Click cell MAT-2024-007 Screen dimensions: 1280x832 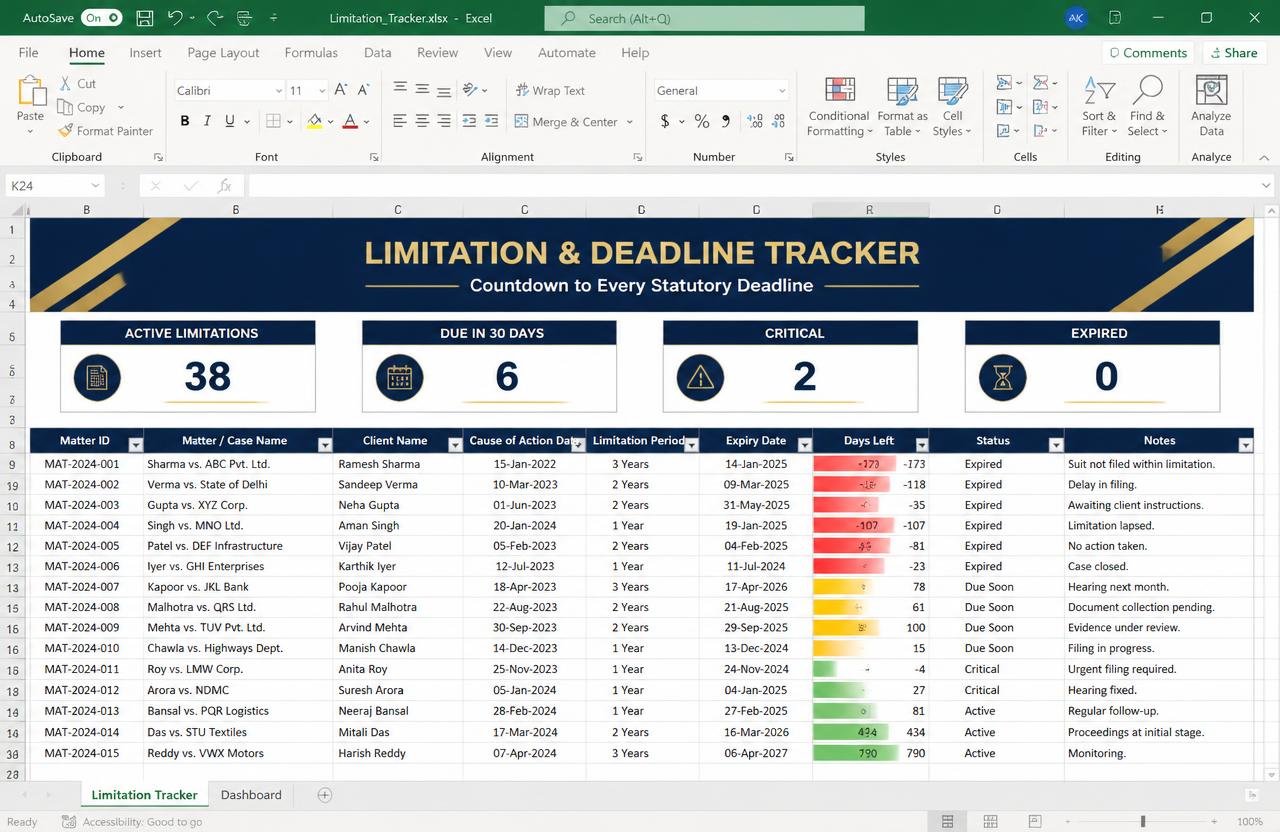[x=86, y=587]
